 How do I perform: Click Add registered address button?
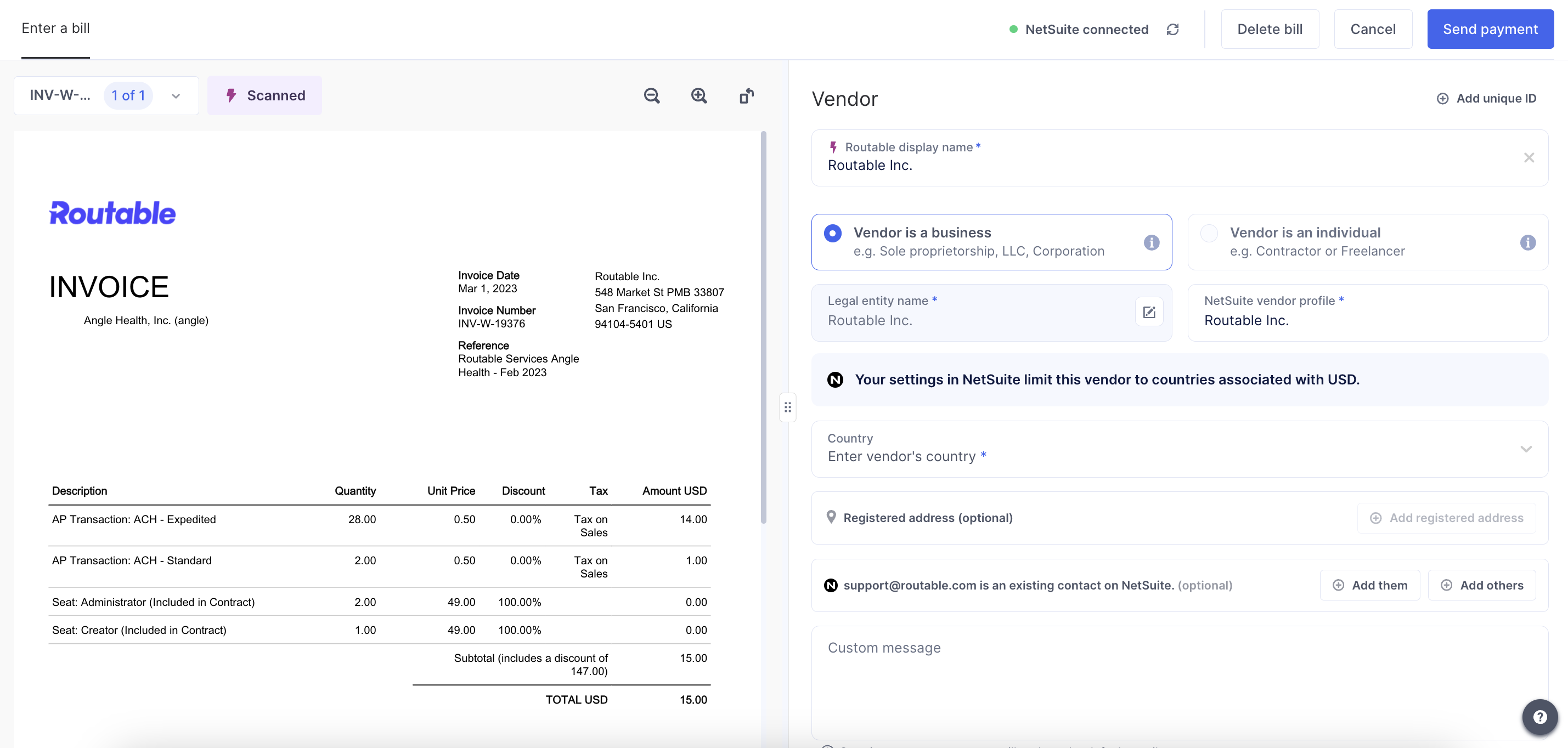coord(1446,518)
